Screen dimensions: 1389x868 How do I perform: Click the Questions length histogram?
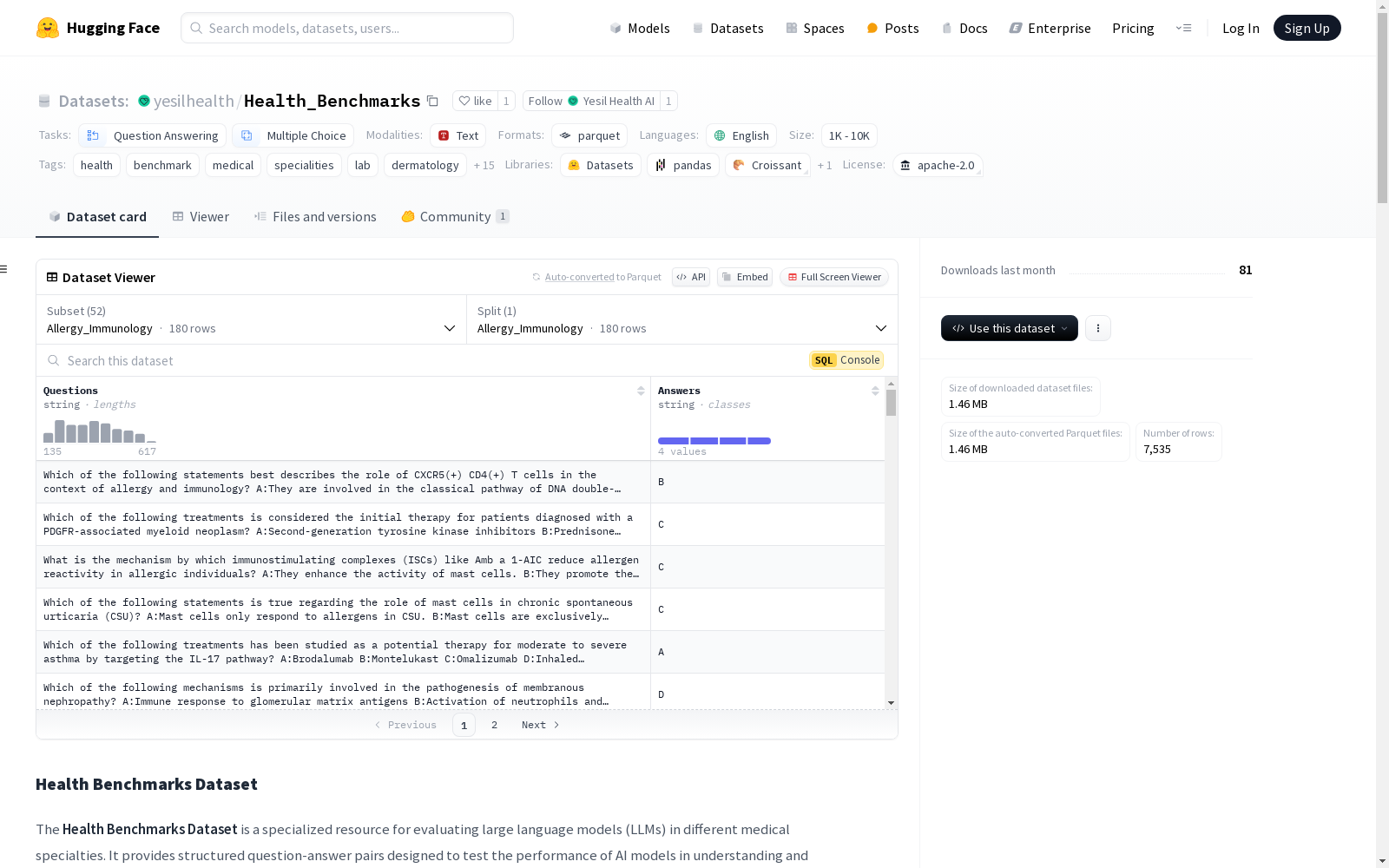tap(100, 431)
